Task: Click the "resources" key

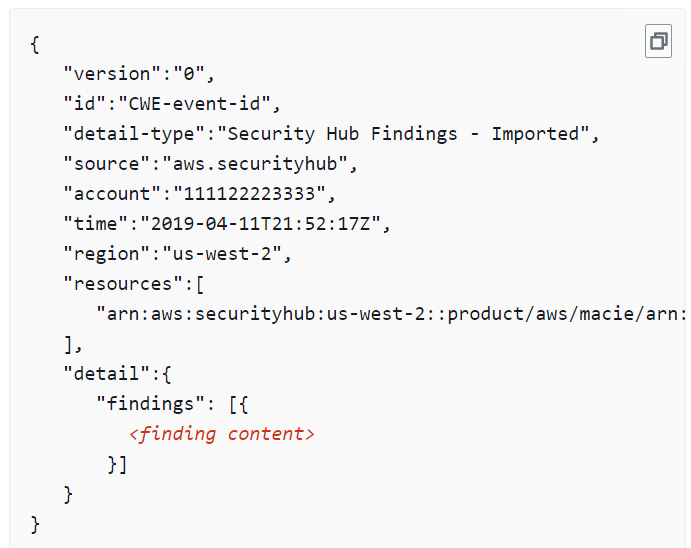Action: tap(117, 283)
